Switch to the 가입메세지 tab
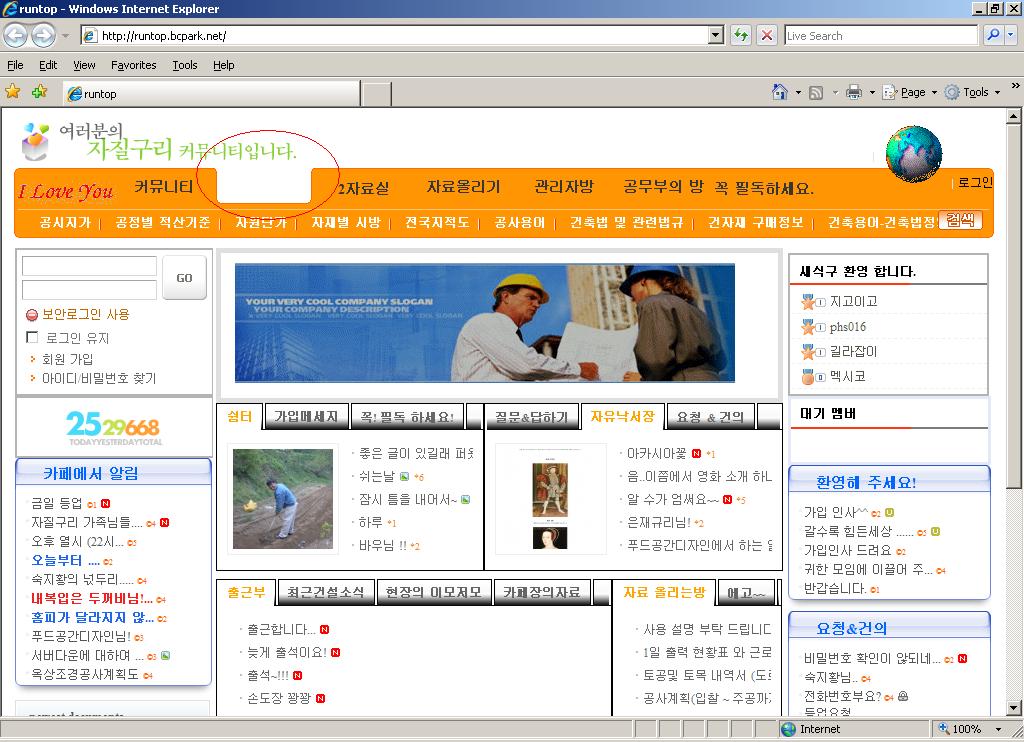Image resolution: width=1024 pixels, height=742 pixels. 306,417
